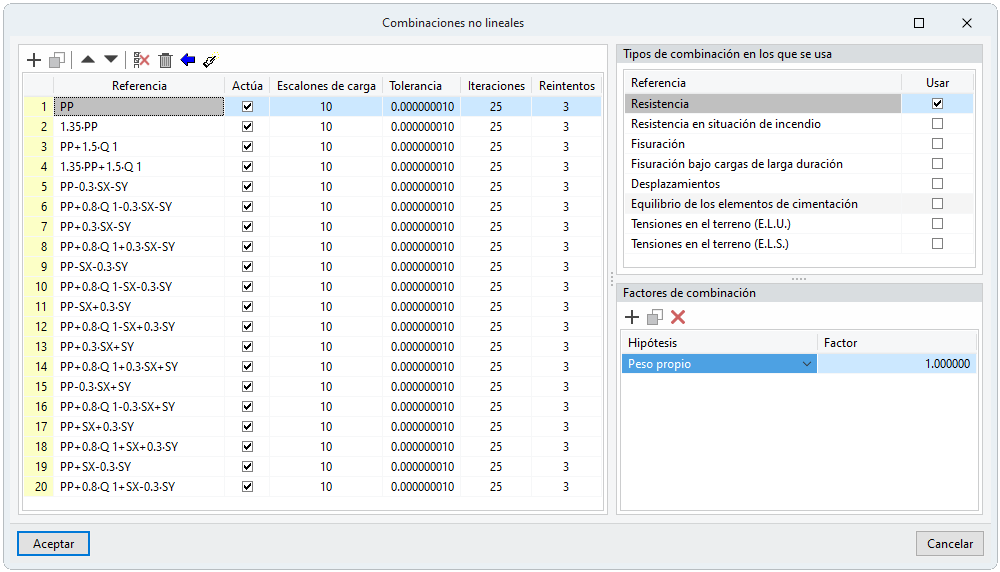Toggle Actúa for row PP+1.5·Q 1

247,147
